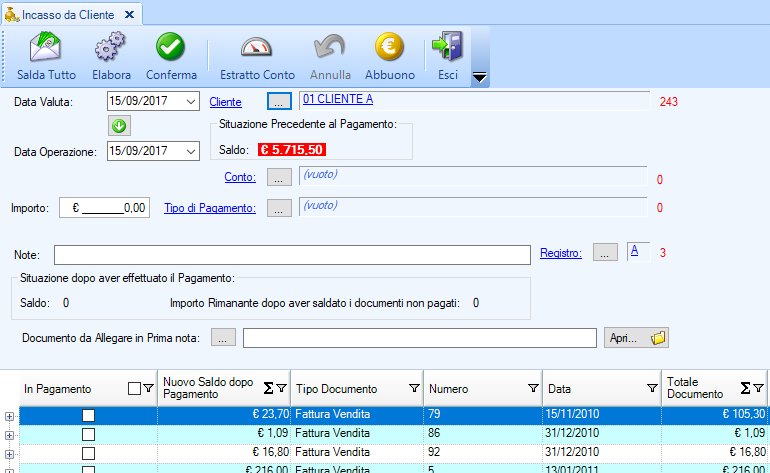Check In Pagamento box for invoice 79
This screenshot has height=473, width=770.
tap(88, 415)
